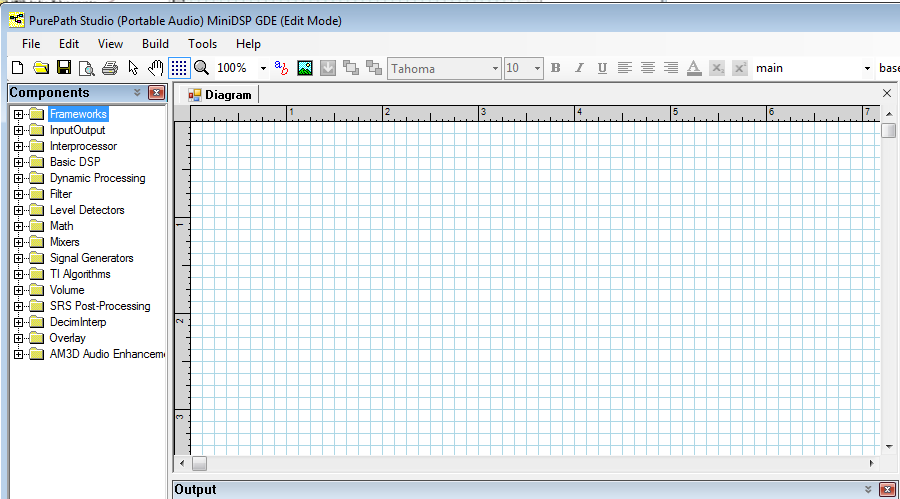Select the Volume folder in Components
The image size is (900, 499).
[x=67, y=291]
